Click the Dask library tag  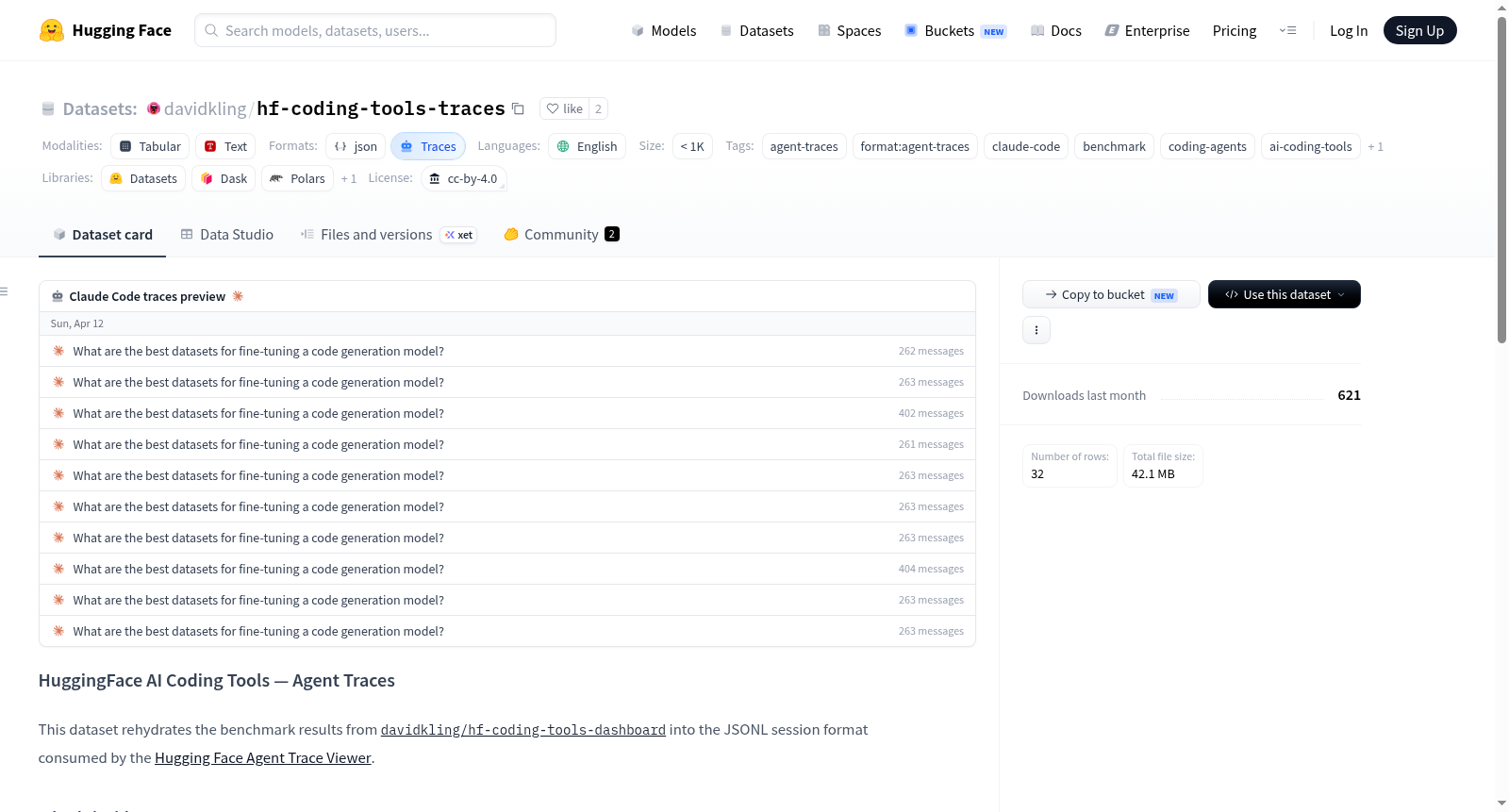coord(224,178)
